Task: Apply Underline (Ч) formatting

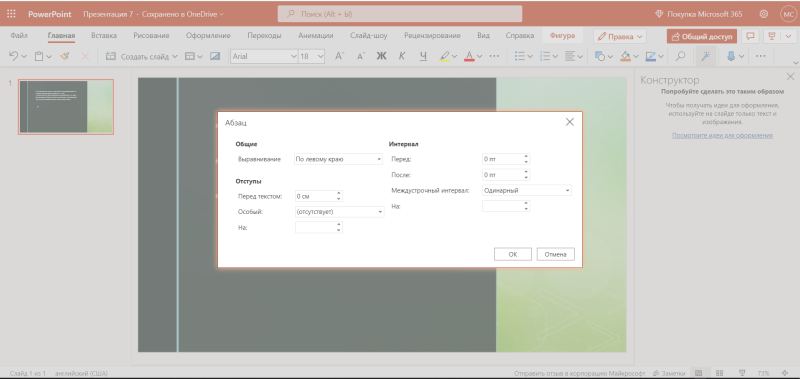Action: (423, 57)
